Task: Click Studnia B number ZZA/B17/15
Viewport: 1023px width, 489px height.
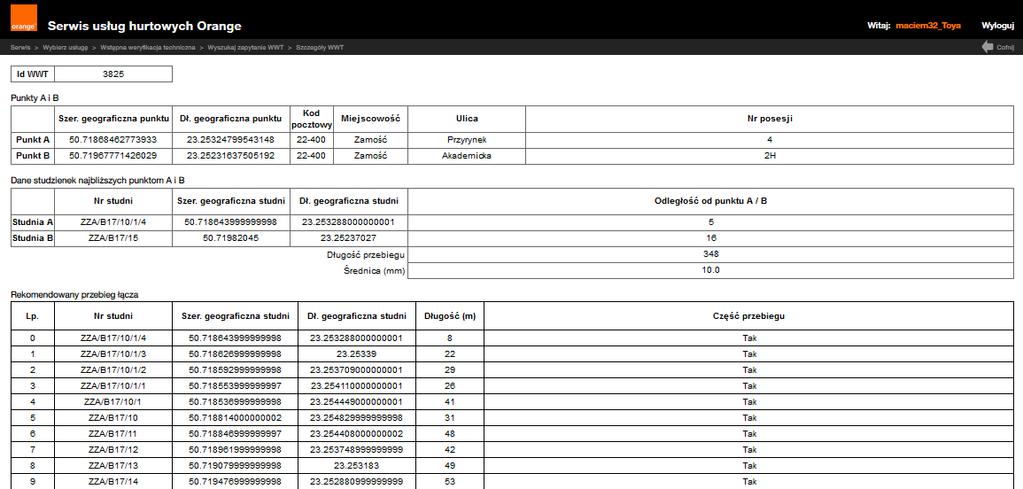Action: pyautogui.click(x=114, y=238)
